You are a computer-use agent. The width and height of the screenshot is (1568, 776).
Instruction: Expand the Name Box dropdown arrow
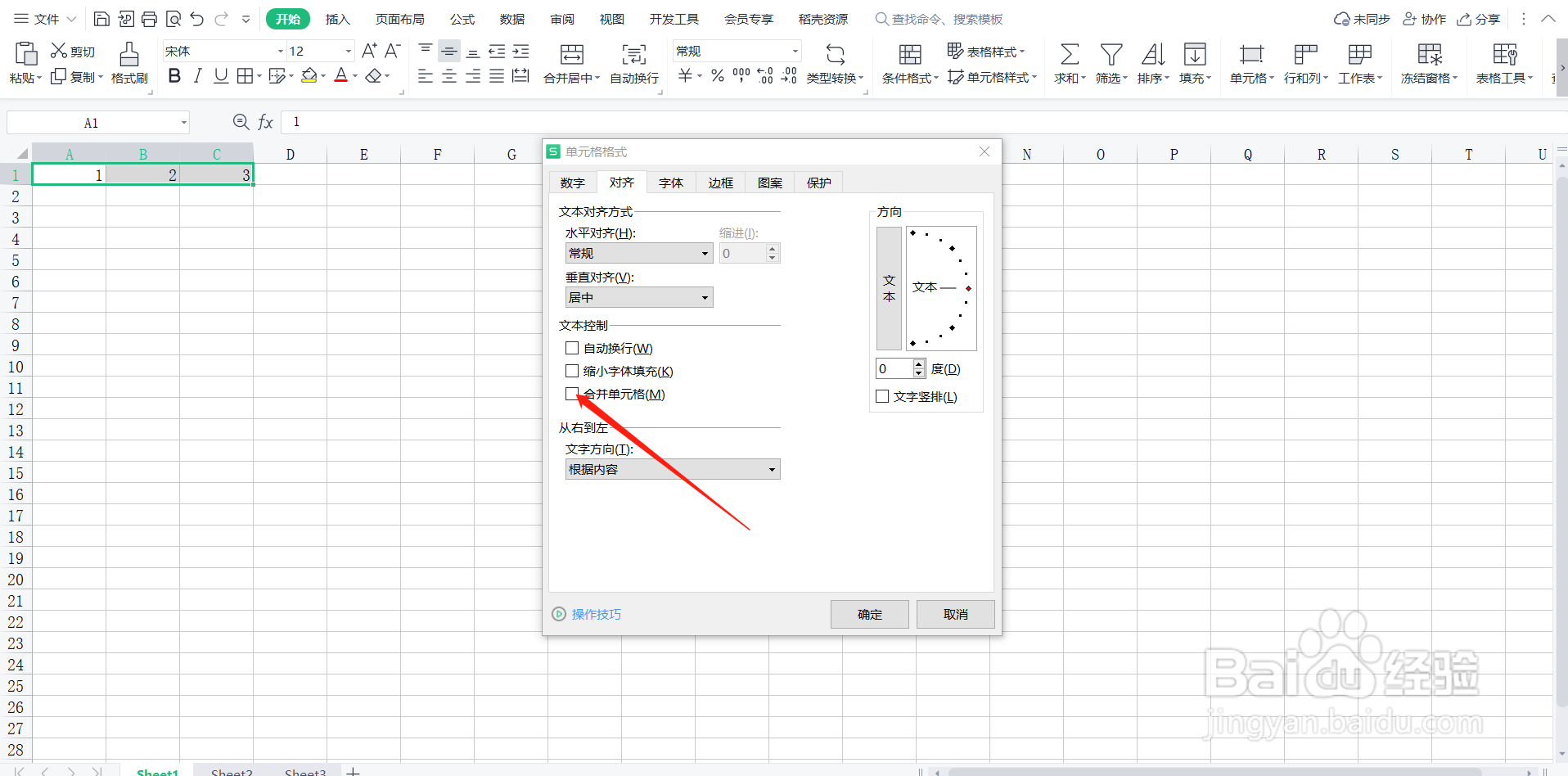click(x=183, y=123)
